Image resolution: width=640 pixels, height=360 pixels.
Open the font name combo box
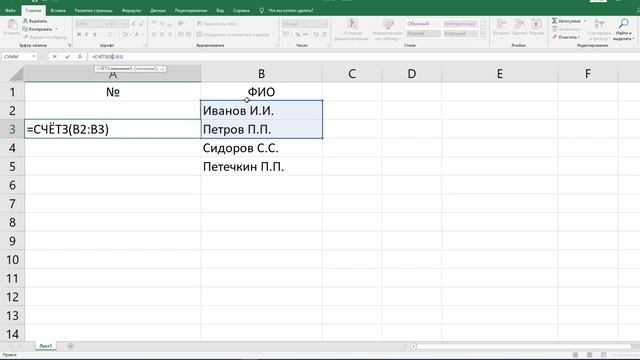pyautogui.click(x=93, y=24)
